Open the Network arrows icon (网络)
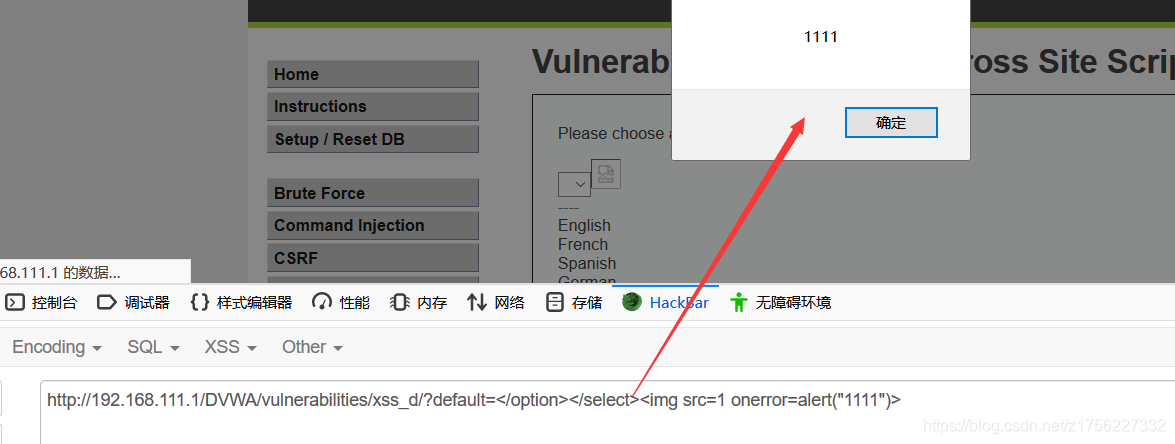 pyautogui.click(x=477, y=302)
